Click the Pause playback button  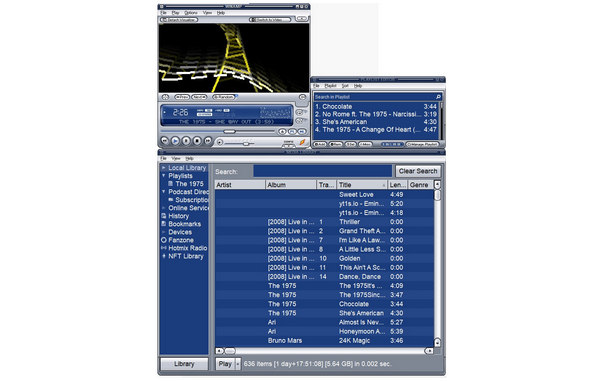(x=186, y=141)
